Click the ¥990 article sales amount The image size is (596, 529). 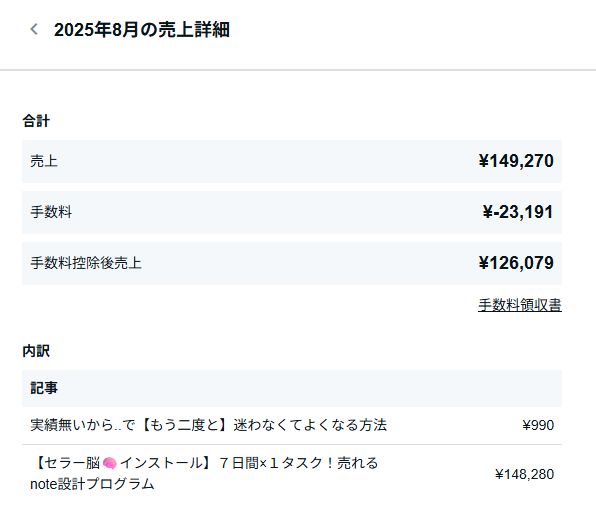pos(538,425)
